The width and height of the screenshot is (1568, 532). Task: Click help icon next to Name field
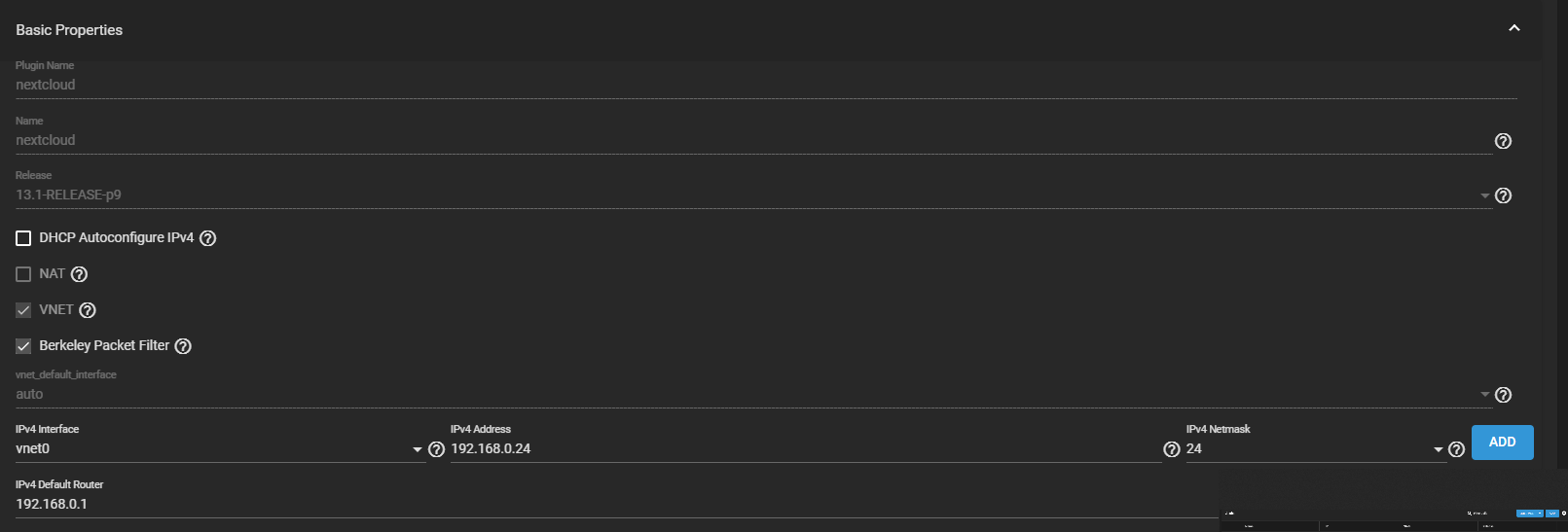[x=1503, y=141]
